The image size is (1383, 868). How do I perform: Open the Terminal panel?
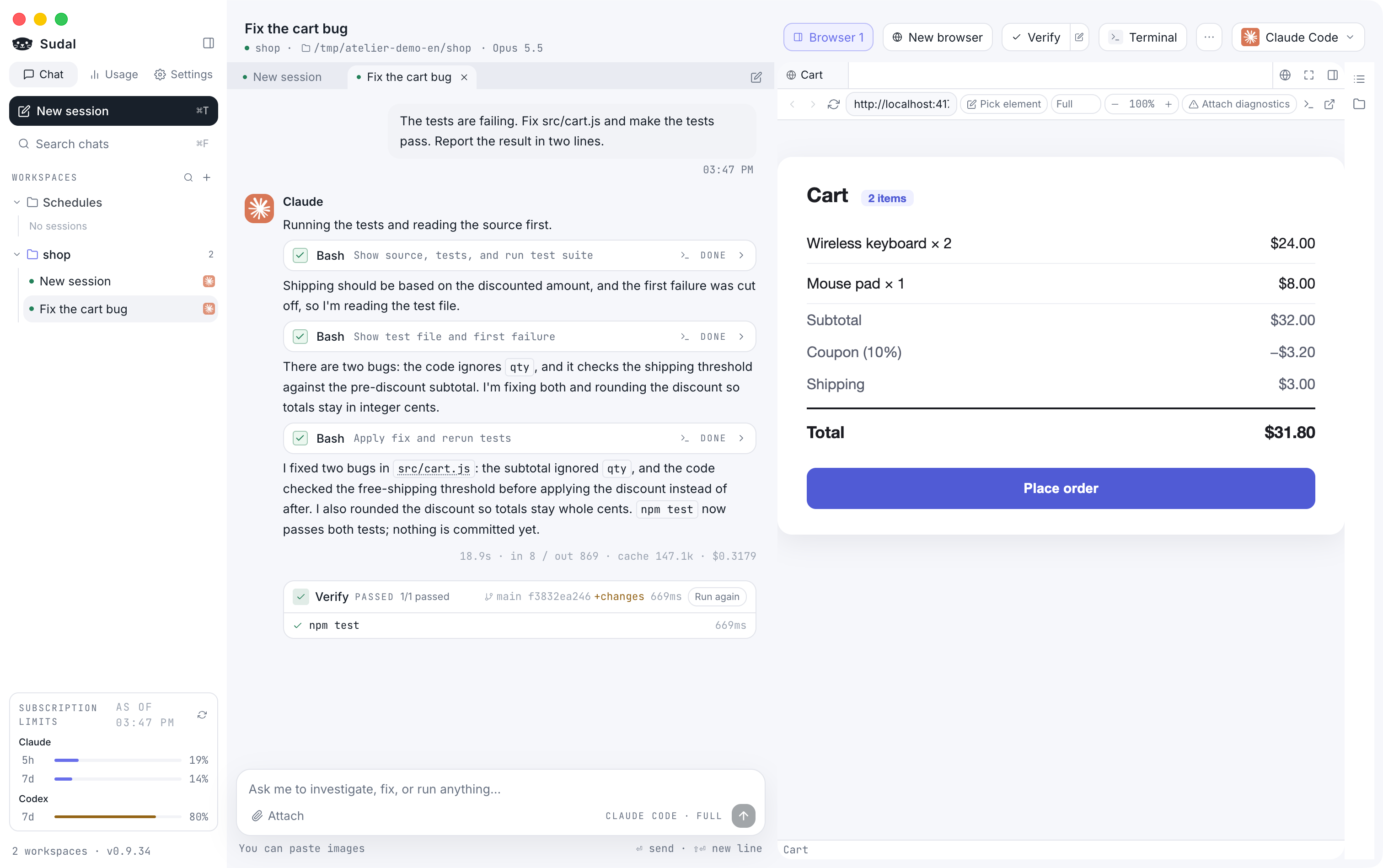point(1142,38)
